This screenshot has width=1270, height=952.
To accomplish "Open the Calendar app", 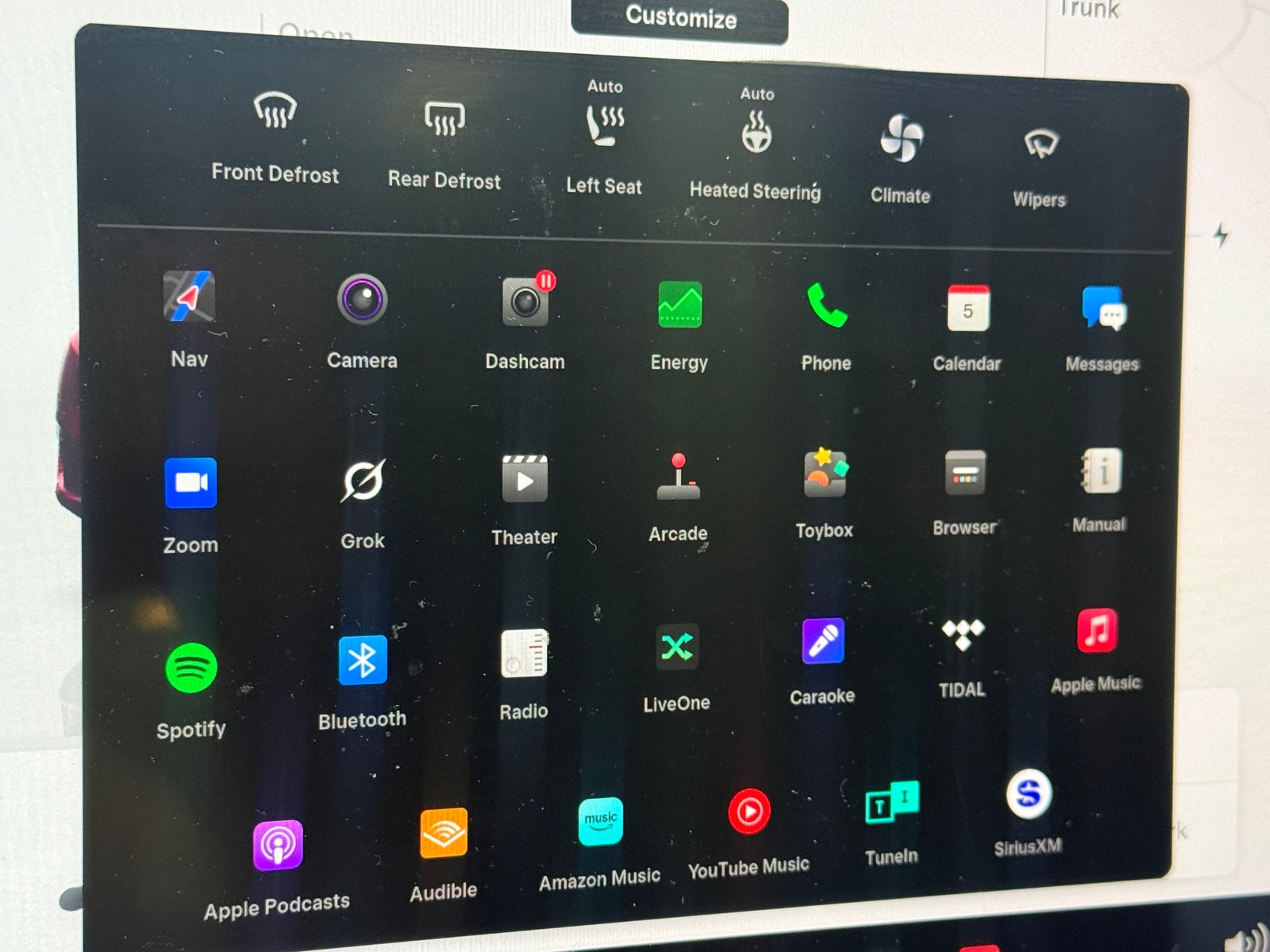I will (x=968, y=308).
